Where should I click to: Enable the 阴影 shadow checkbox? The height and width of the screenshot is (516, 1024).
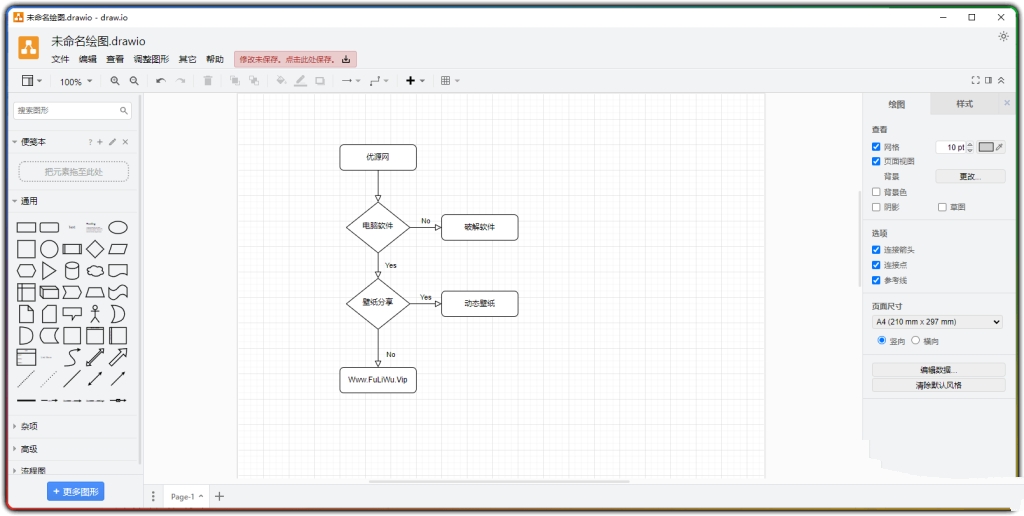pyautogui.click(x=877, y=207)
